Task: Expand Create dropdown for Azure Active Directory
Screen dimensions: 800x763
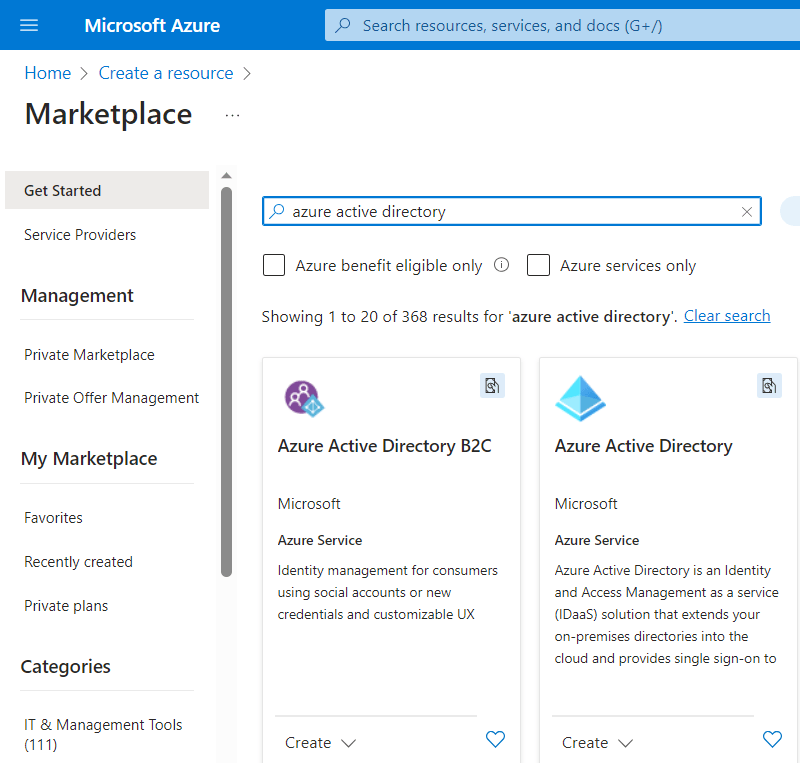Action: [x=597, y=743]
